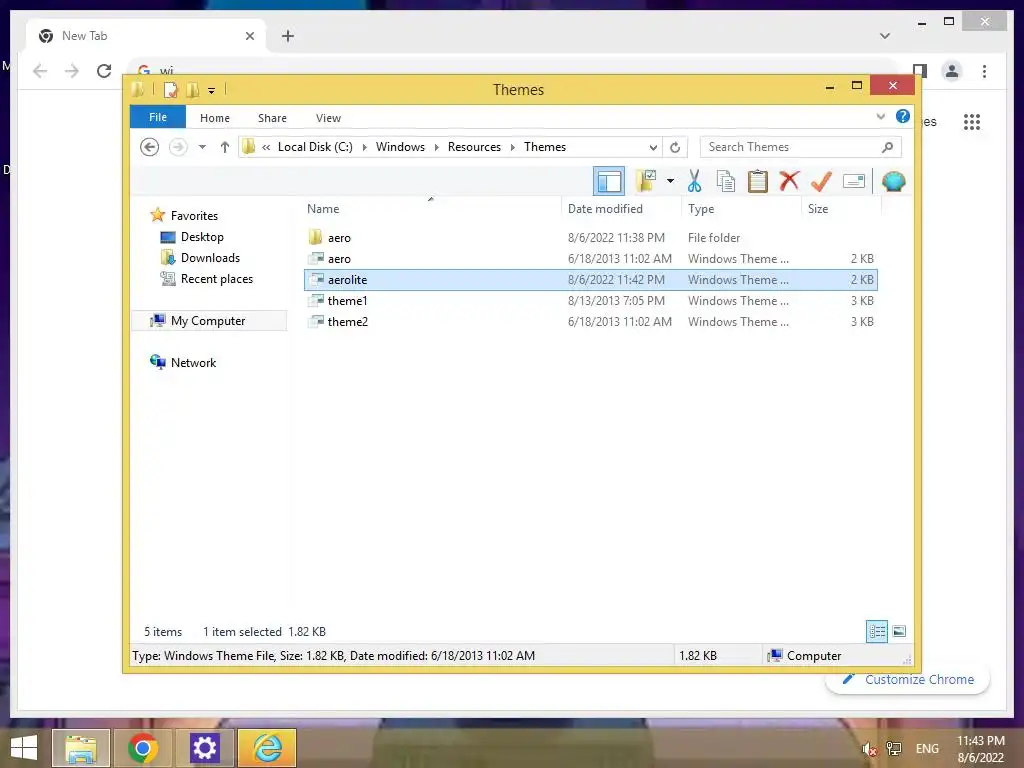Open Desktop in navigation pane
1024x768 pixels.
click(x=202, y=237)
